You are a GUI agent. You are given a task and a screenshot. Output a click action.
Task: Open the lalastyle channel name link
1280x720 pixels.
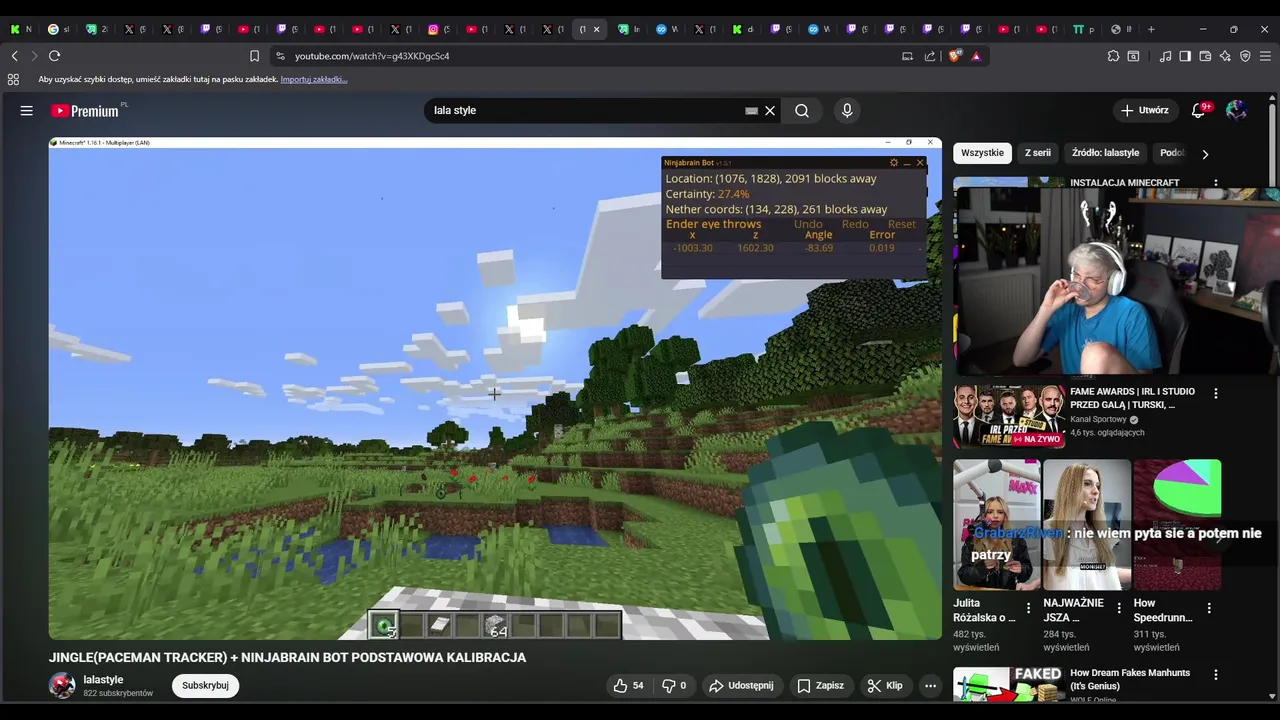pyautogui.click(x=103, y=680)
